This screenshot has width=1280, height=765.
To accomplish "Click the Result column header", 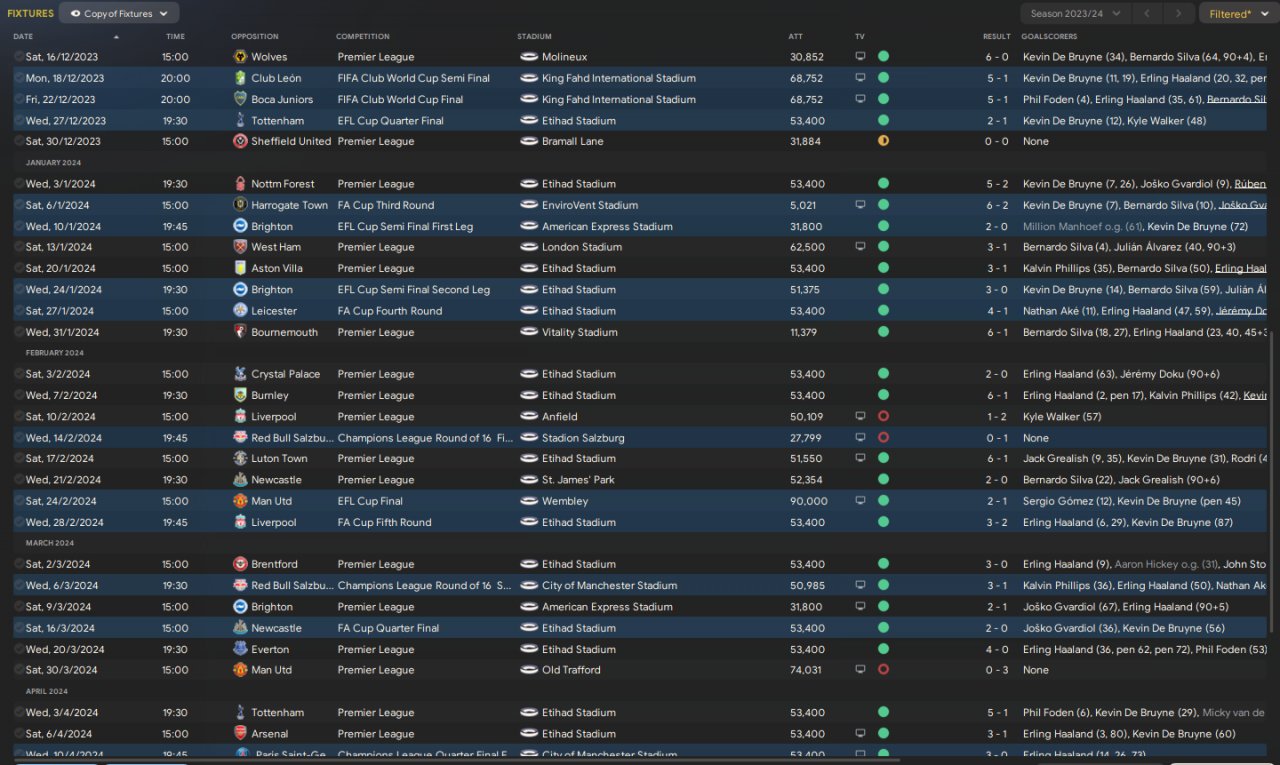I will tap(996, 37).
